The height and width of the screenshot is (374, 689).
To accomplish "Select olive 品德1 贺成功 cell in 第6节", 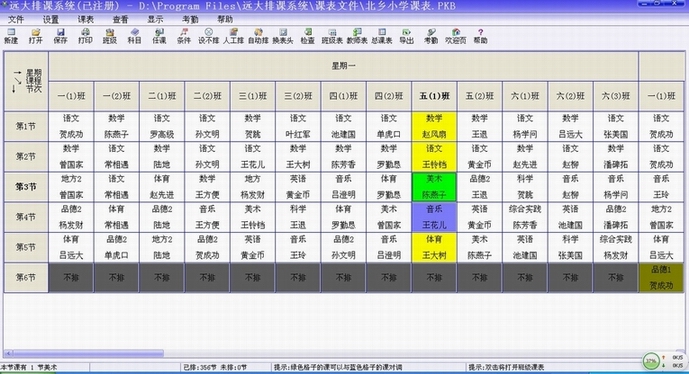I will (661, 277).
